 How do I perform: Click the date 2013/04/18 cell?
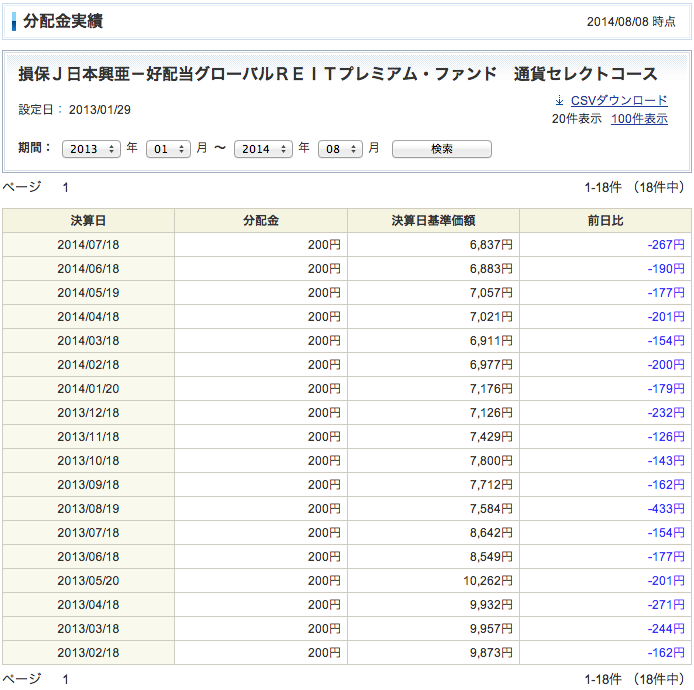click(x=88, y=605)
